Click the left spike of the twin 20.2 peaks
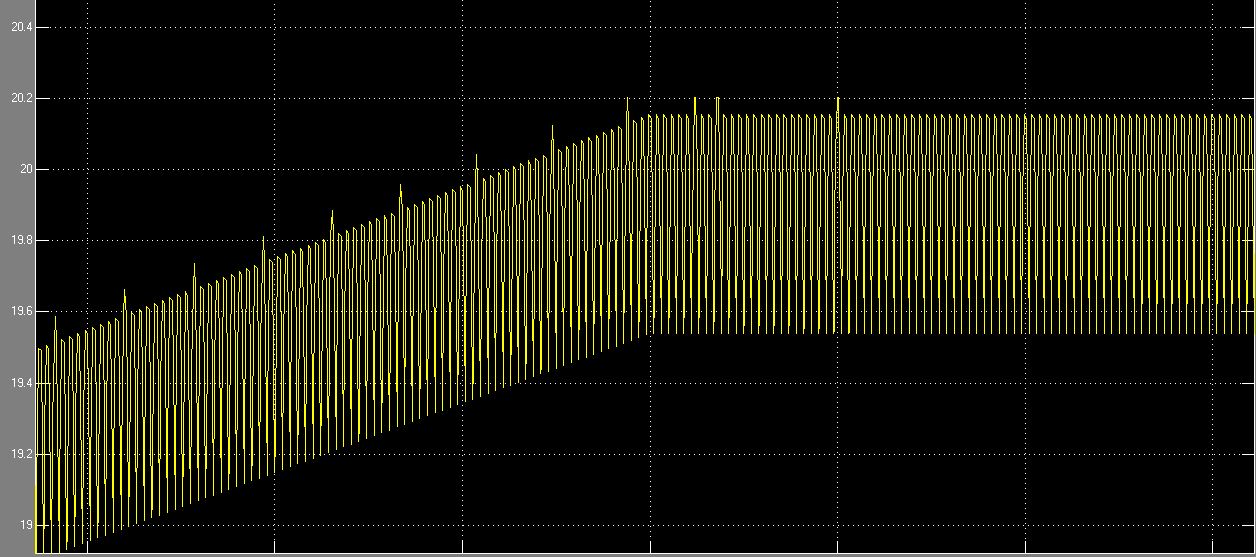 point(695,99)
